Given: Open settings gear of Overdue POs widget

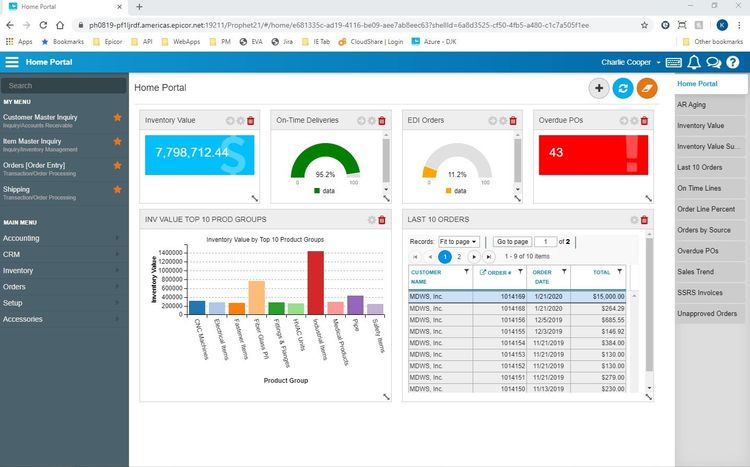Looking at the screenshot, I should [634, 121].
